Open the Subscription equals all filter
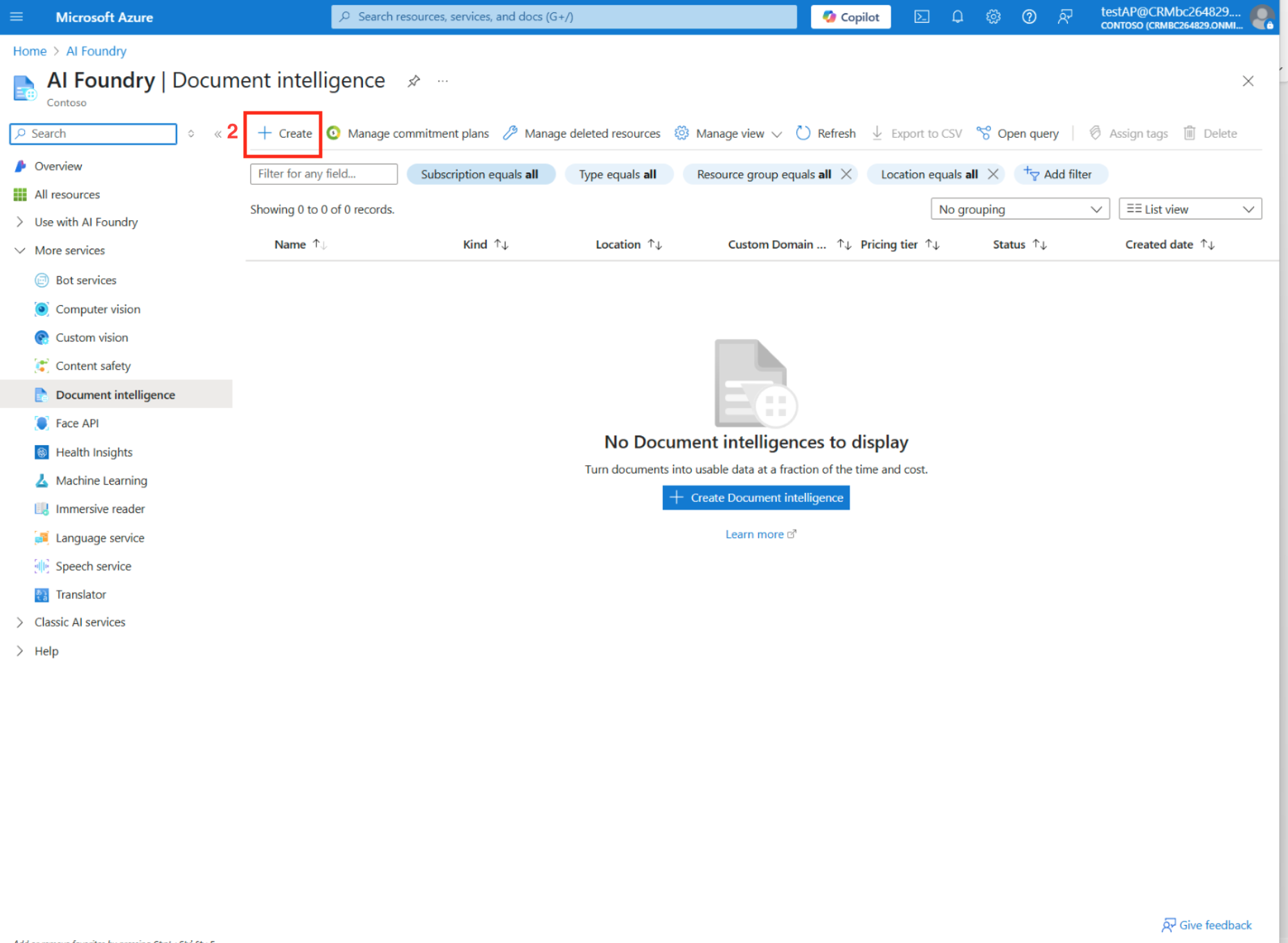 click(x=480, y=174)
